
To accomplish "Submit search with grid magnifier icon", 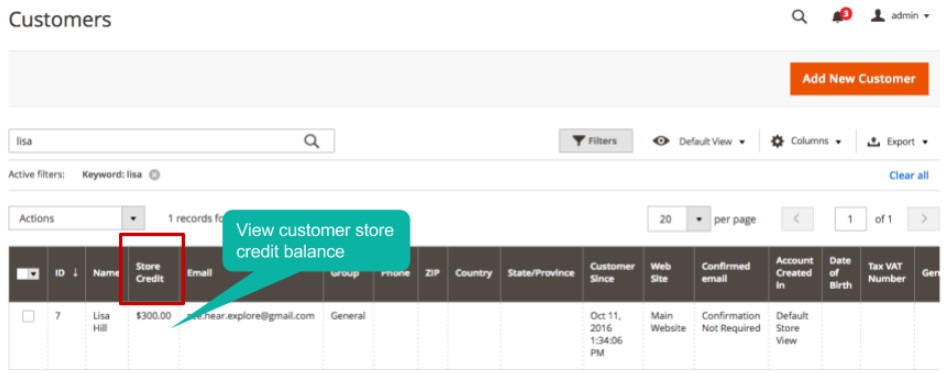I will (x=312, y=141).
